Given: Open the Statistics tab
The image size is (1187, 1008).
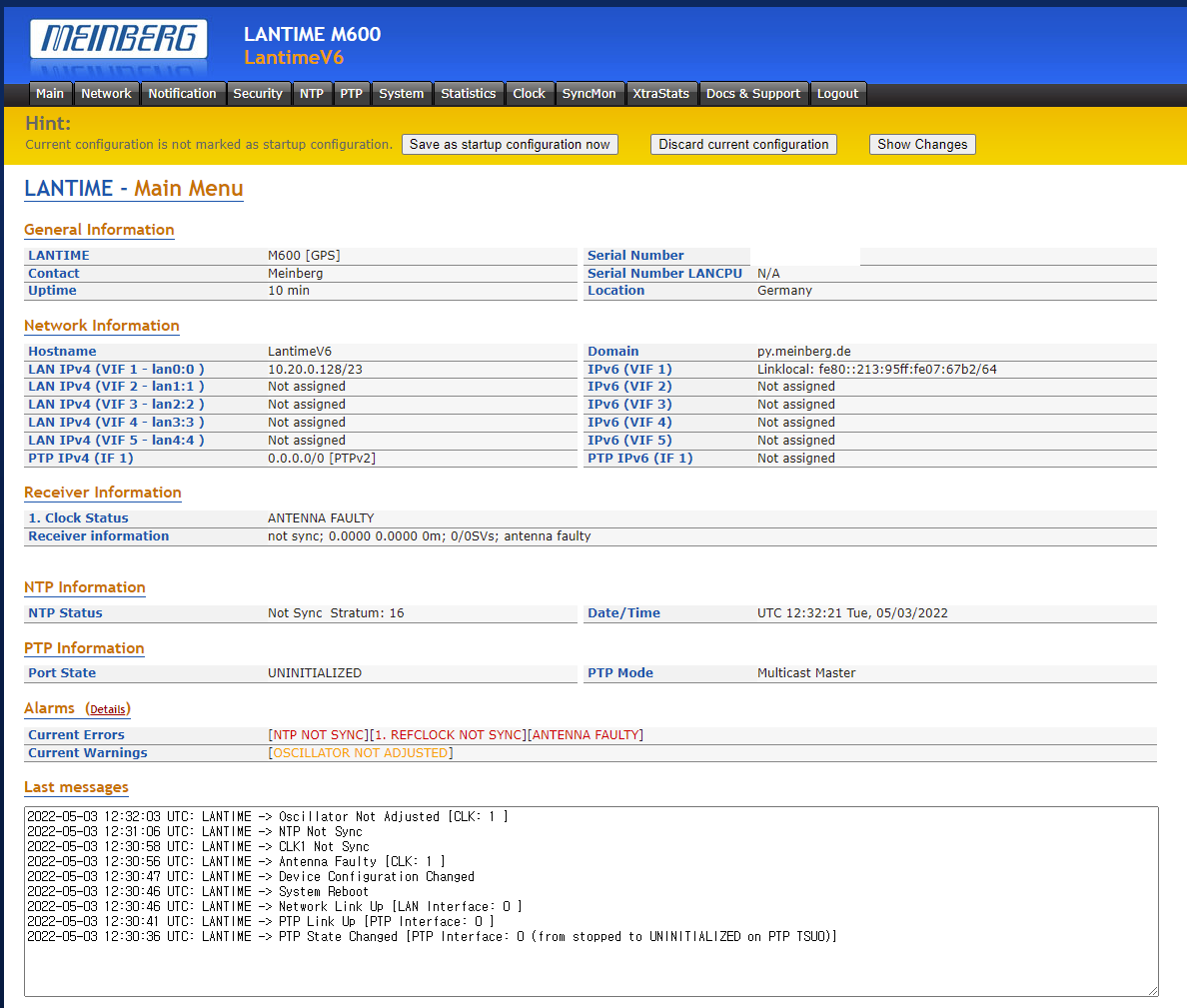Looking at the screenshot, I should click(x=469, y=94).
